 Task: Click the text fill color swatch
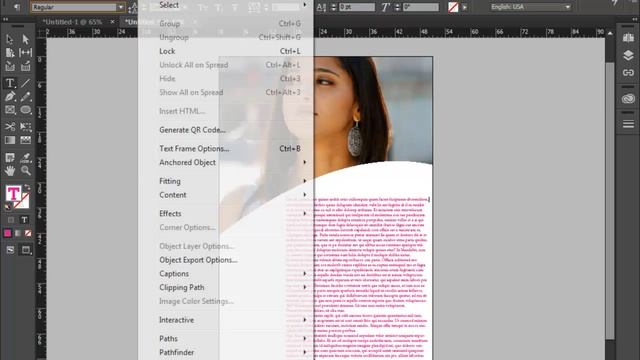[13, 193]
